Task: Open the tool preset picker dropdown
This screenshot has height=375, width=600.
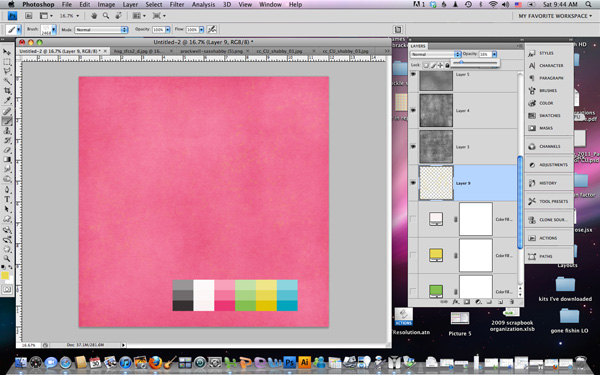Action: [x=18, y=29]
